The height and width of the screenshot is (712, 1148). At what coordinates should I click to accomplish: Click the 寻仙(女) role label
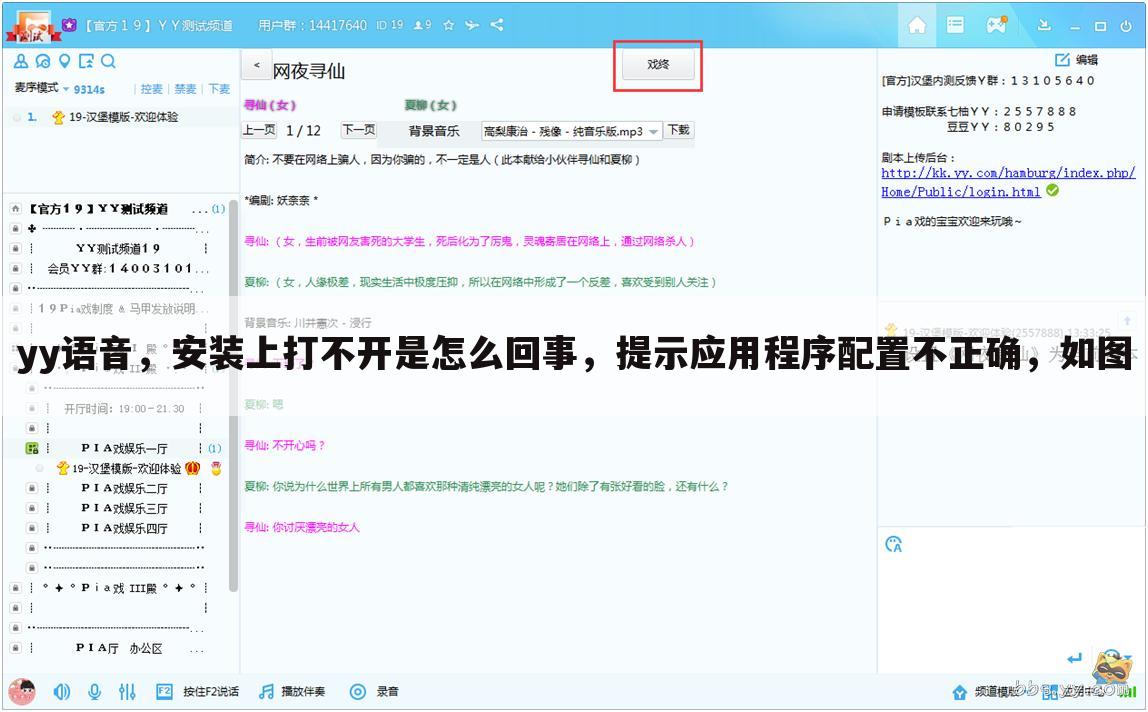point(269,105)
